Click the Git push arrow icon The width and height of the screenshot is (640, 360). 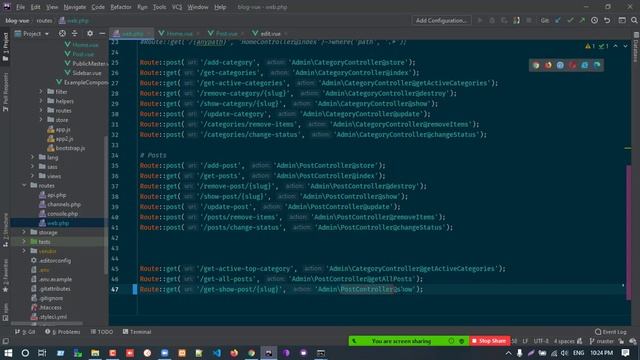[x=582, y=20]
